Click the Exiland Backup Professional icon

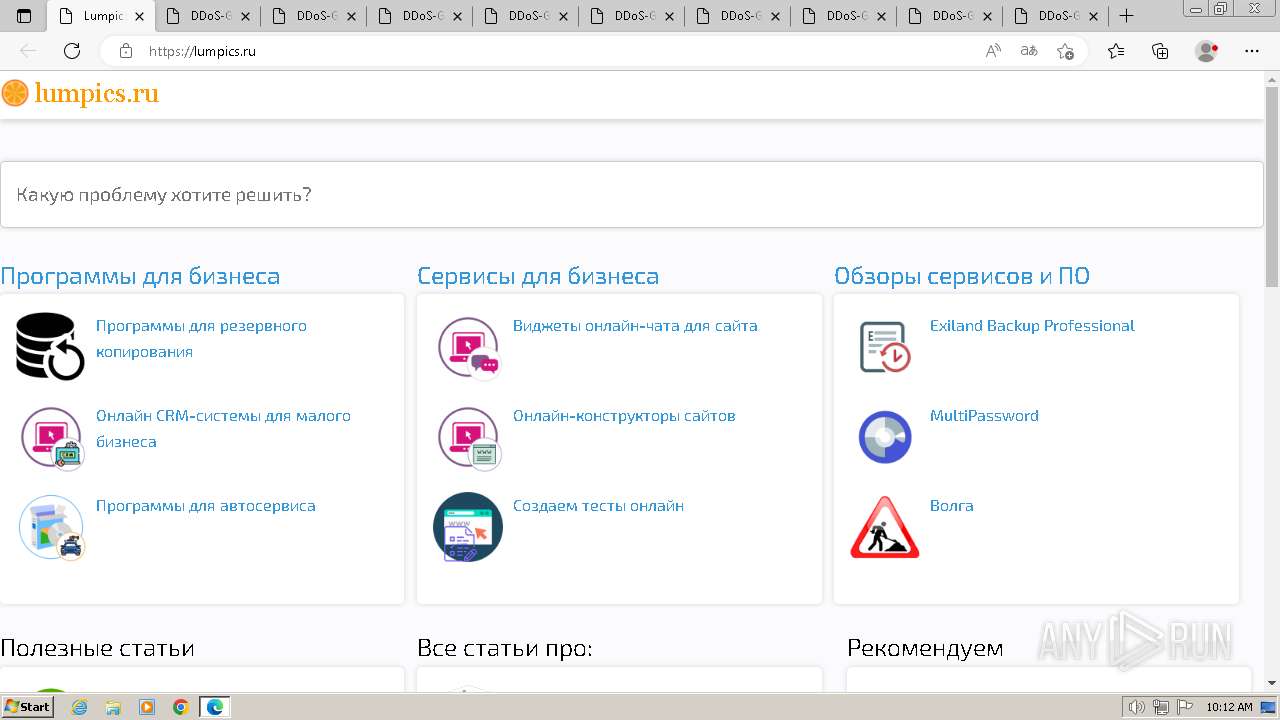click(885, 347)
